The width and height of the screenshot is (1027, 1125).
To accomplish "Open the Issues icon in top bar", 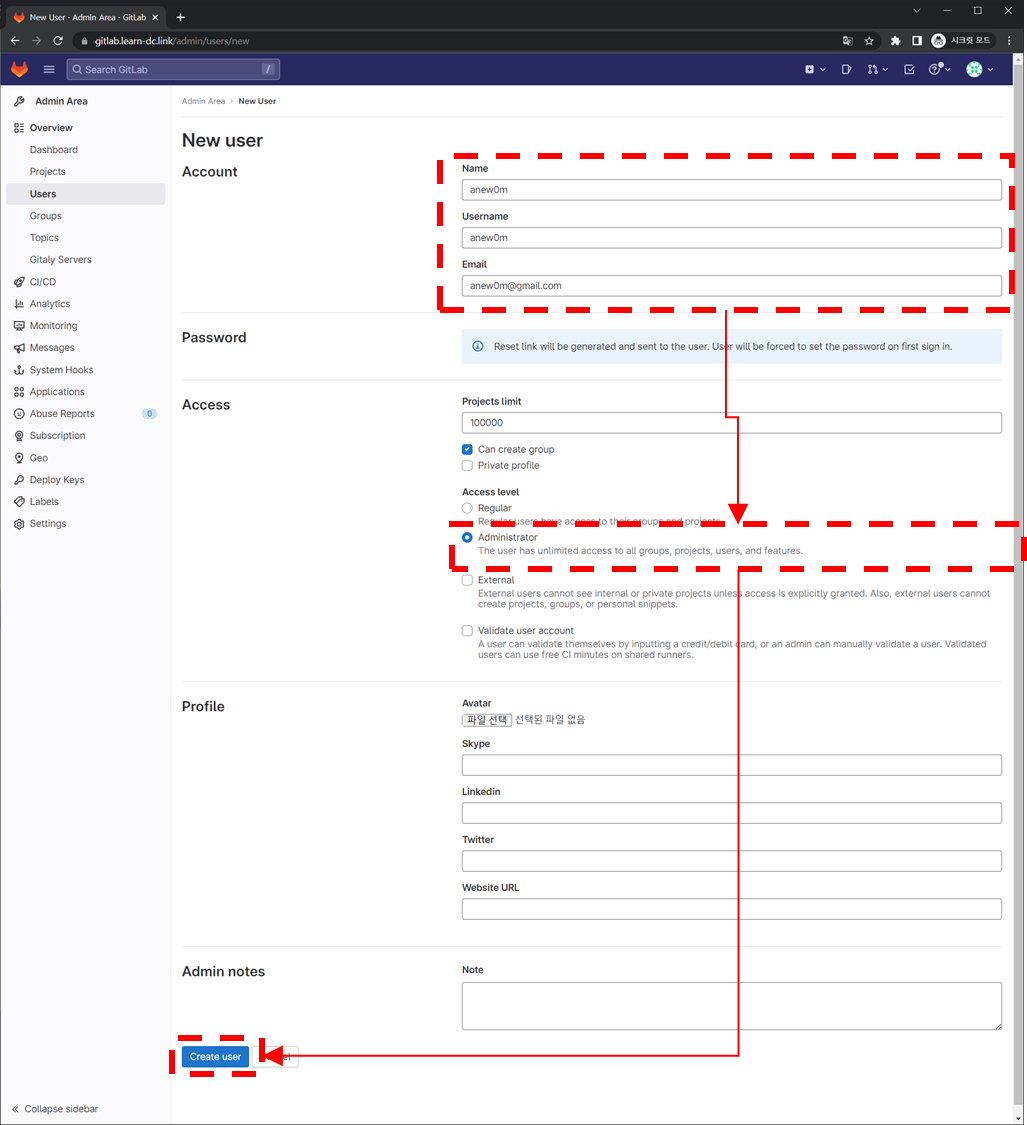I will [846, 69].
